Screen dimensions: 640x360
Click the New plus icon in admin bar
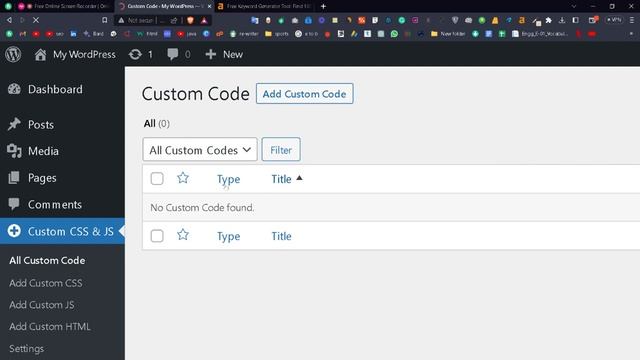(211, 54)
